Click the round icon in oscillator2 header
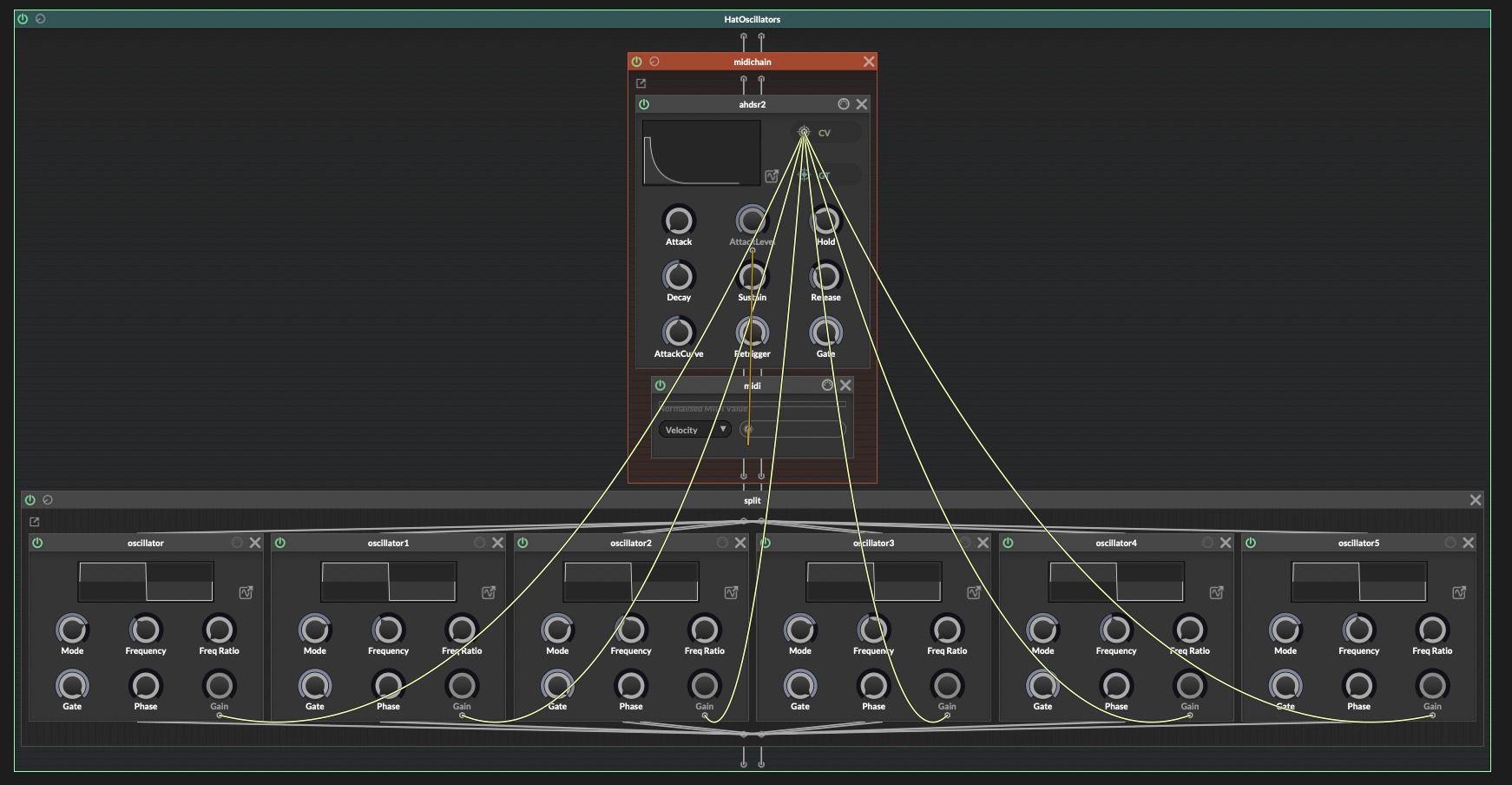This screenshot has width=1512, height=785. 722,543
